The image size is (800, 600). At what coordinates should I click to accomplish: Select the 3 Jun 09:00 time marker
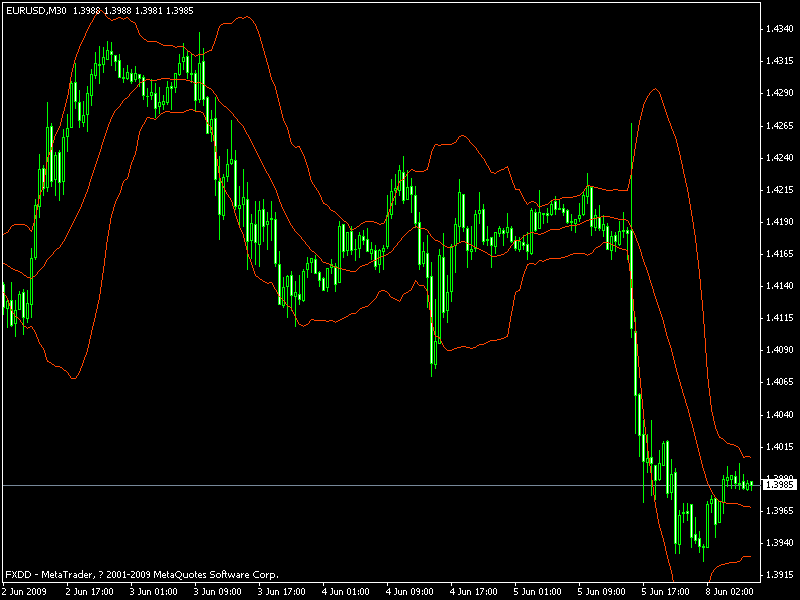coord(217,592)
